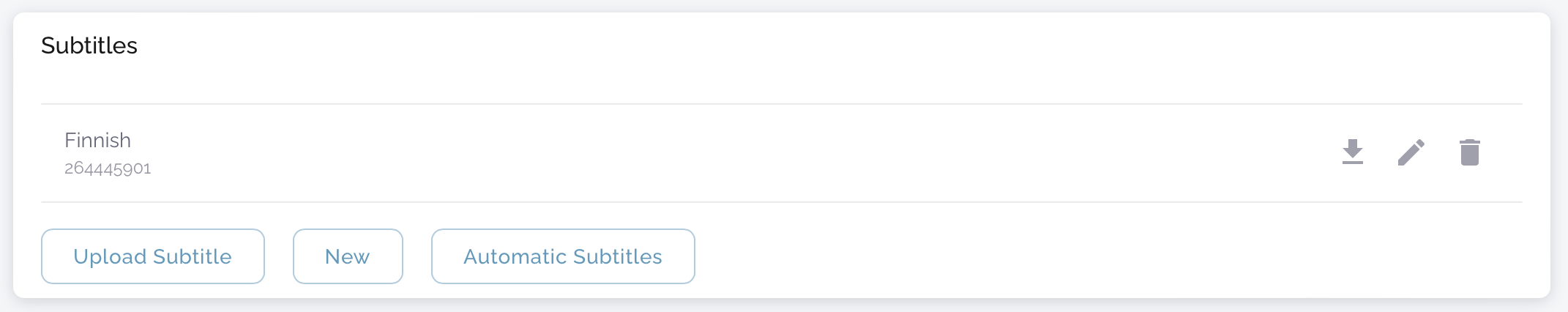Download the Finnish subtitle file
The height and width of the screenshot is (312, 1568).
point(1352,152)
